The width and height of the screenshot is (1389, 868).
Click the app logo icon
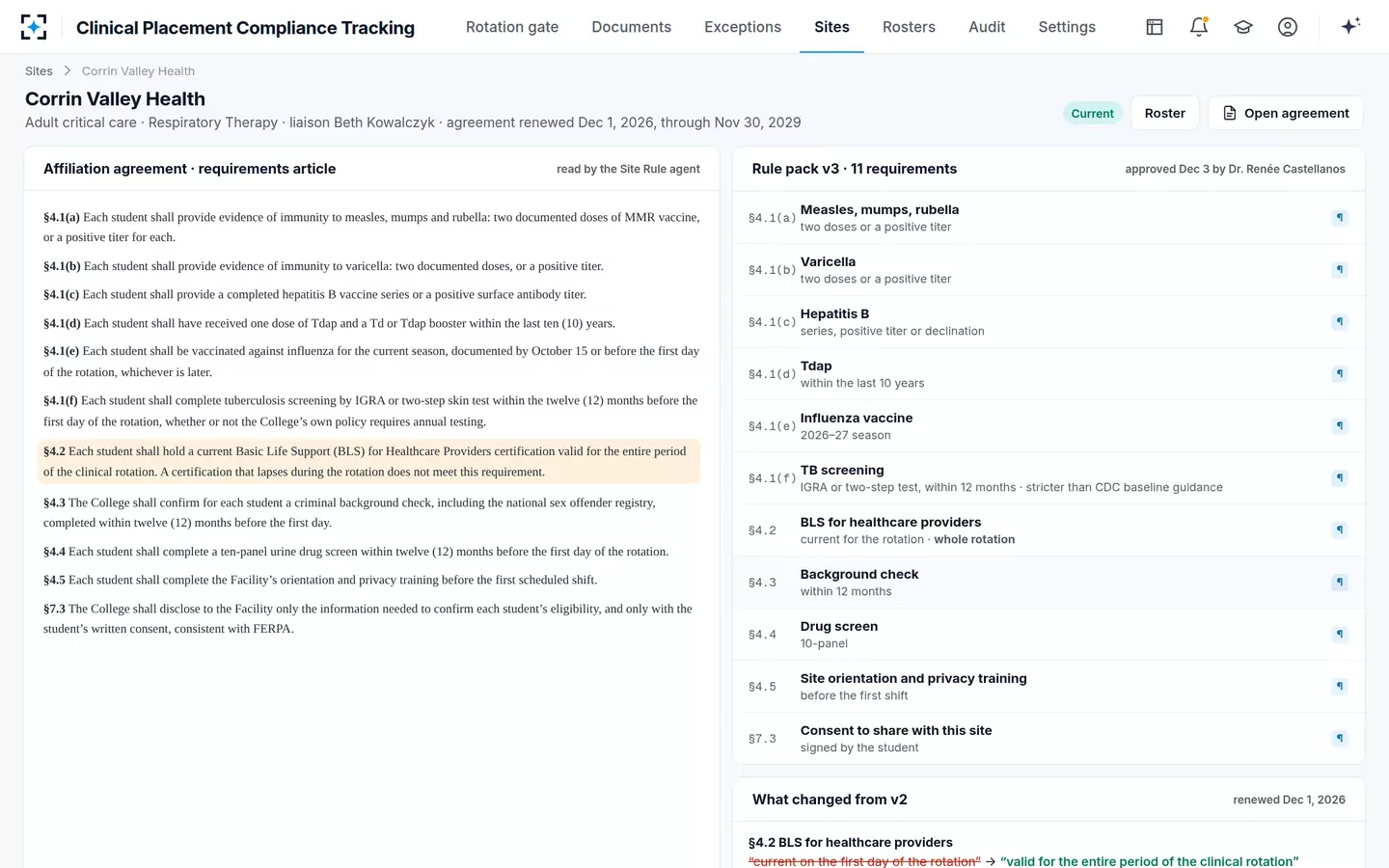pyautogui.click(x=34, y=27)
